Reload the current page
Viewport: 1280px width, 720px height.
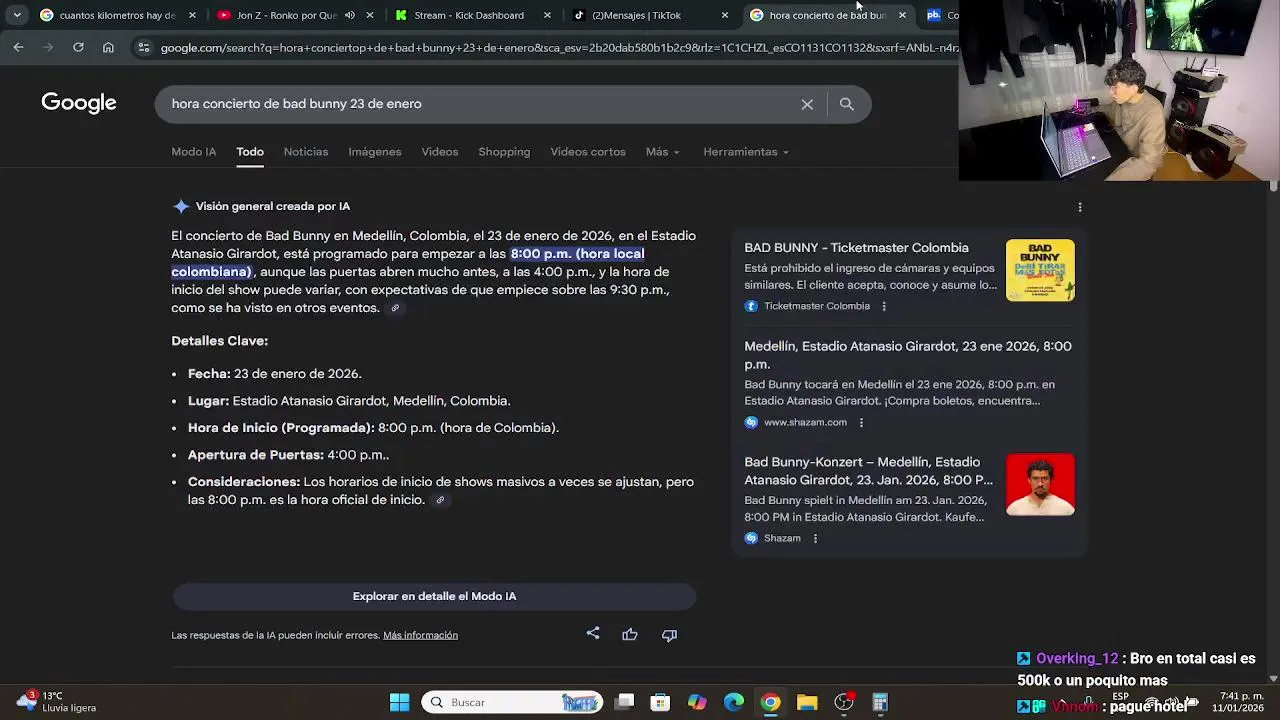(78, 47)
